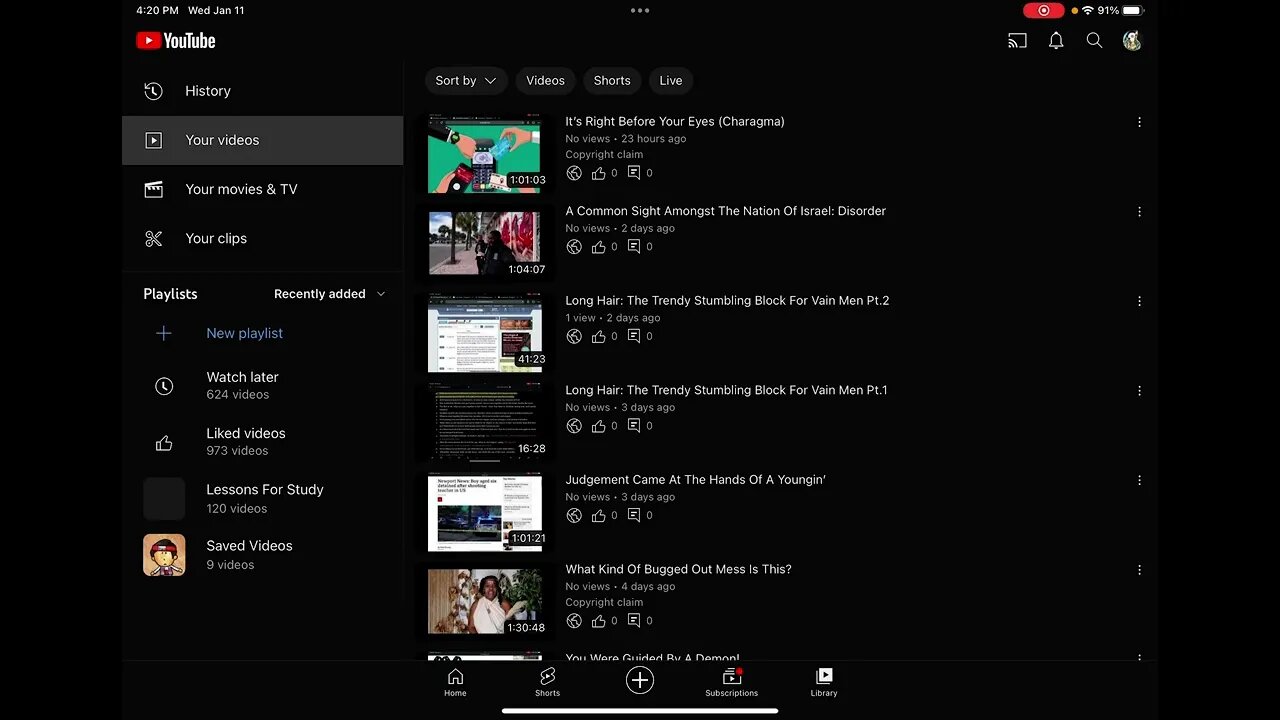
Task: Switch to Shorts in bottom bar
Action: (547, 682)
